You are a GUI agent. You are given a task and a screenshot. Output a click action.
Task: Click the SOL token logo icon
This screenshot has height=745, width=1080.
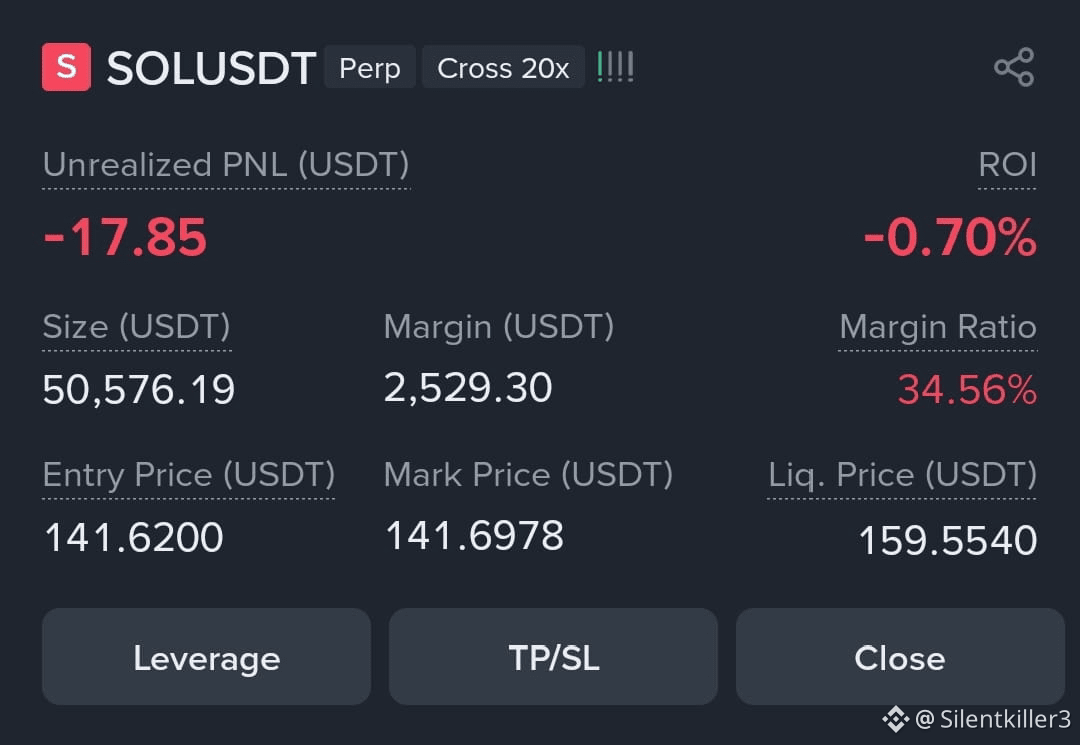[65, 67]
